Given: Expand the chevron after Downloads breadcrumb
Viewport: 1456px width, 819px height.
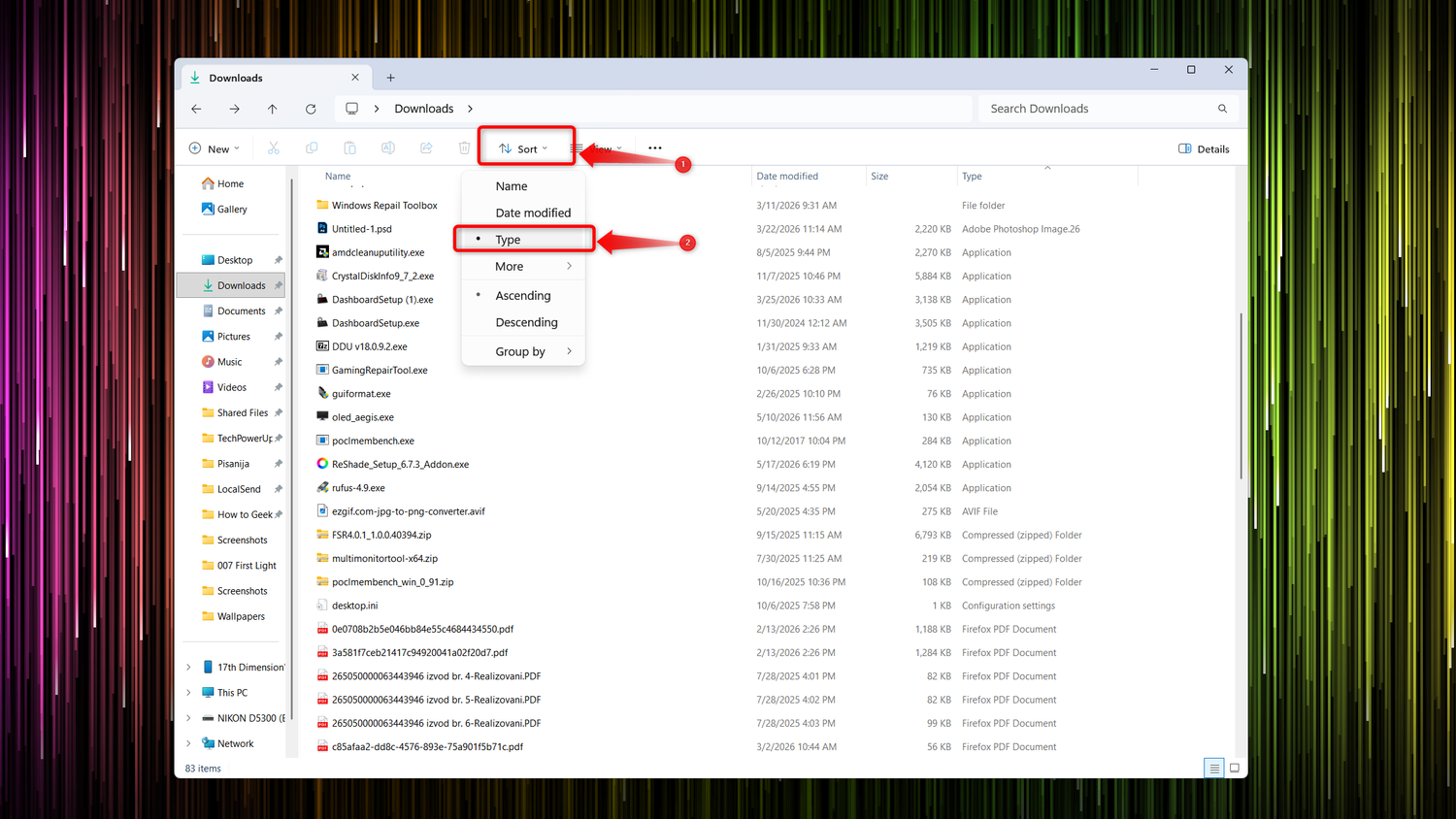Looking at the screenshot, I should 471,109.
